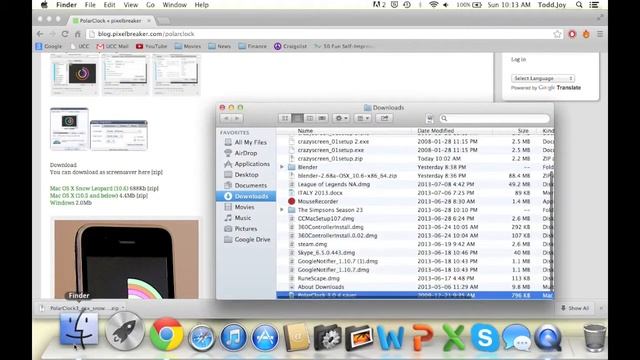The width and height of the screenshot is (640, 360).
Task: Open the View menu
Action: point(130,5)
